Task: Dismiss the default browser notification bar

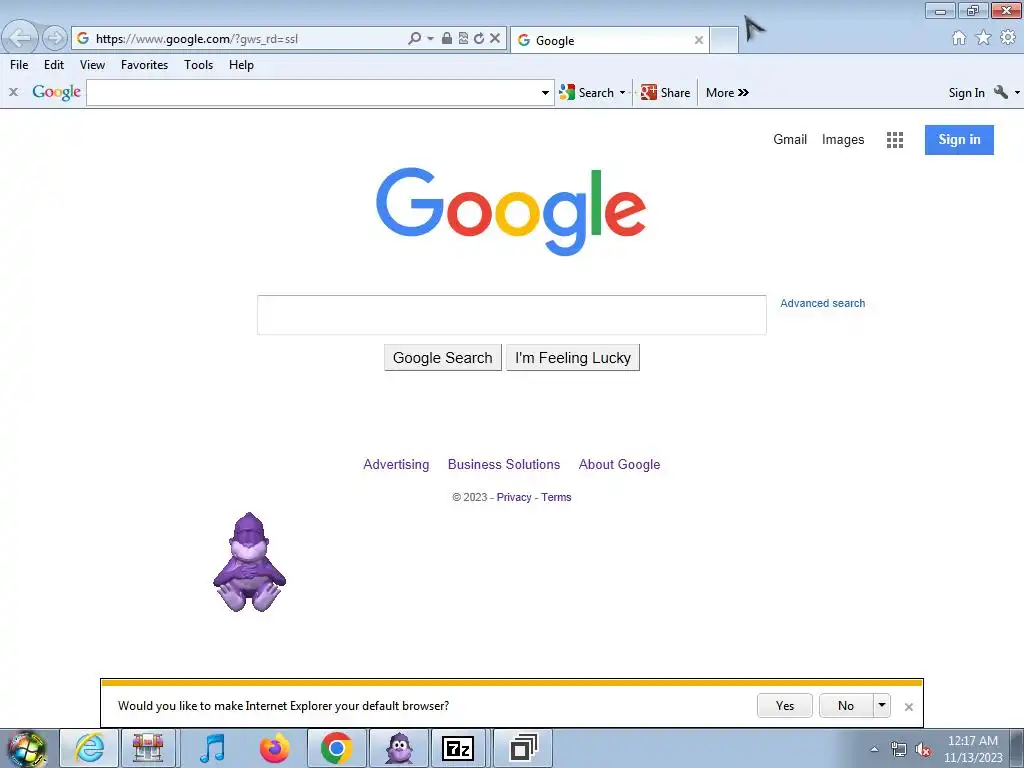Action: (x=908, y=707)
